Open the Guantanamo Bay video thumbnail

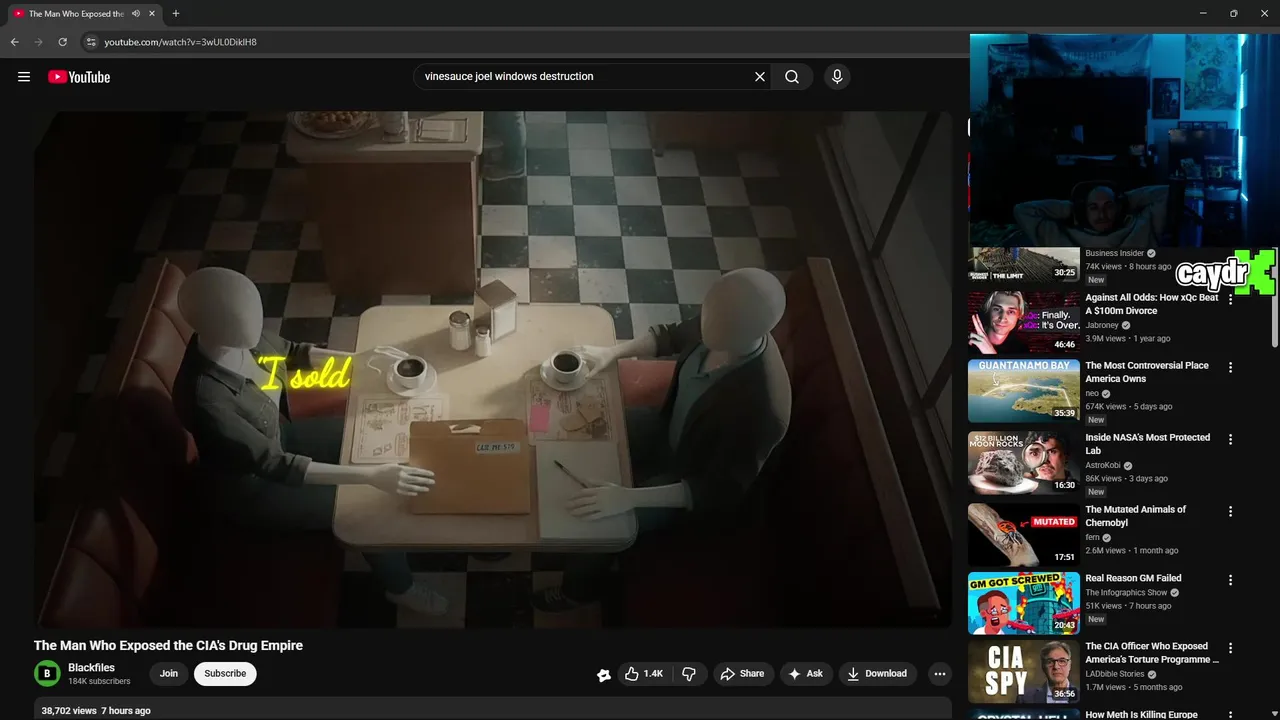[x=1024, y=391]
